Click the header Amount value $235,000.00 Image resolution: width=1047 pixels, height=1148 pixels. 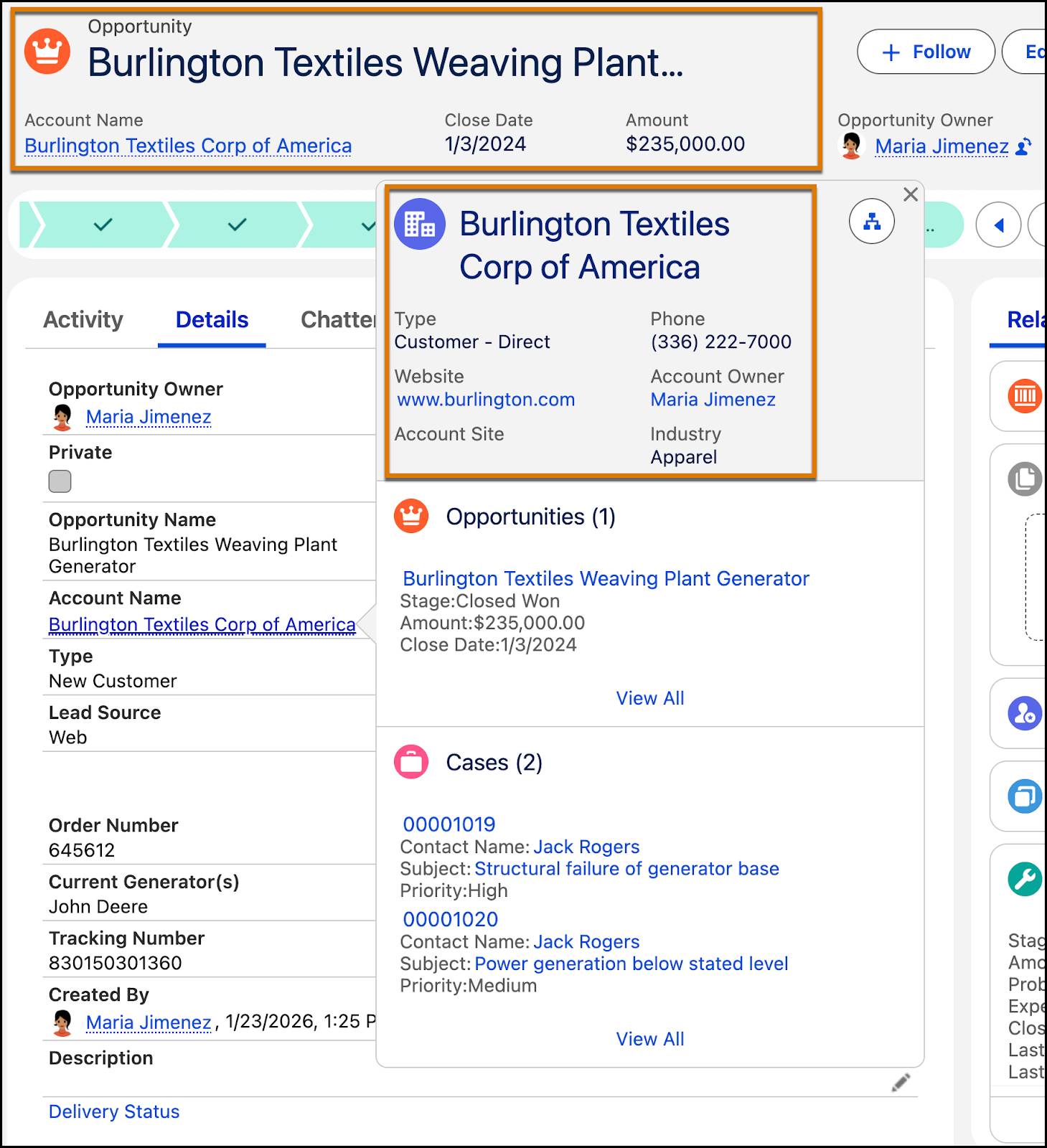(685, 144)
